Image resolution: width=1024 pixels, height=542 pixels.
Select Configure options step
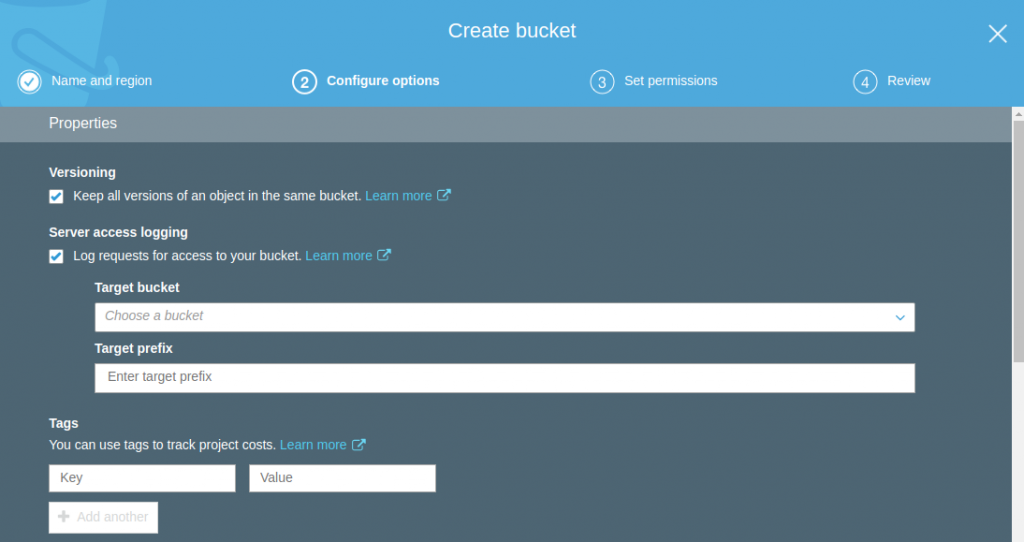click(383, 80)
